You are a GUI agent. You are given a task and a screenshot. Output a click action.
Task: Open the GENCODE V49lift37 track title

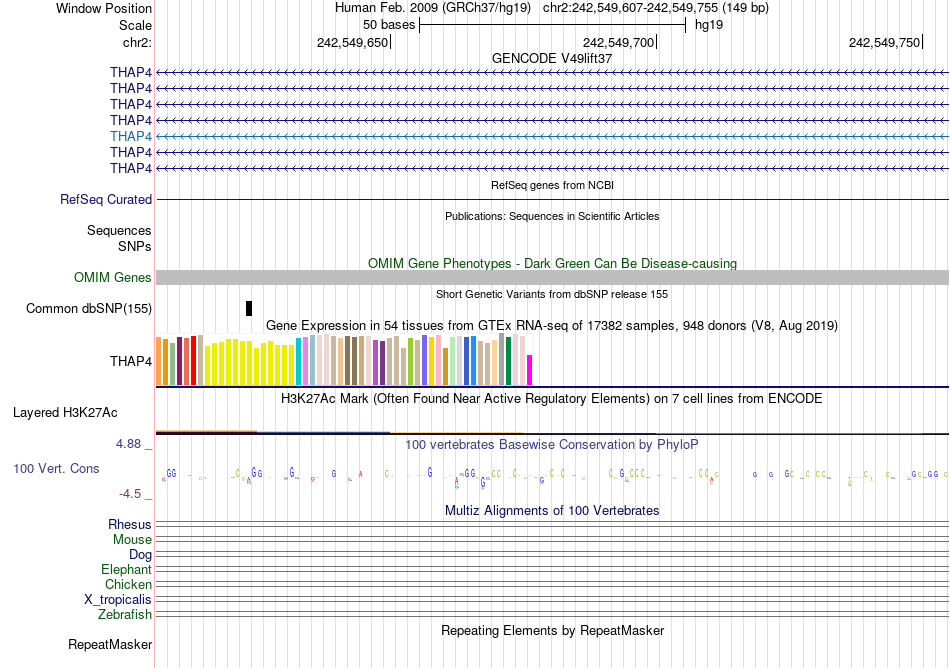[x=552, y=58]
